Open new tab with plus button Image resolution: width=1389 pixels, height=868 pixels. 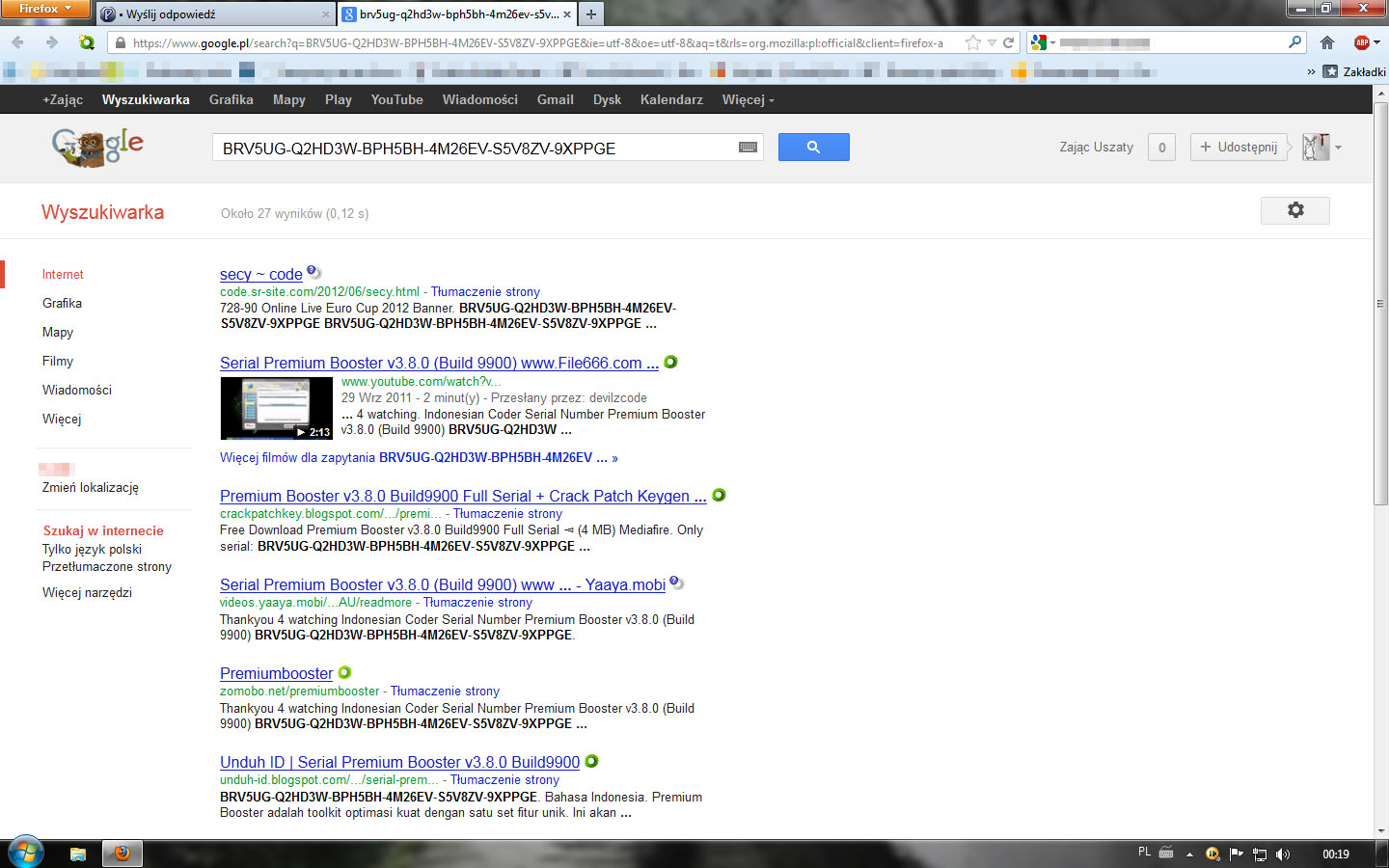tap(591, 14)
